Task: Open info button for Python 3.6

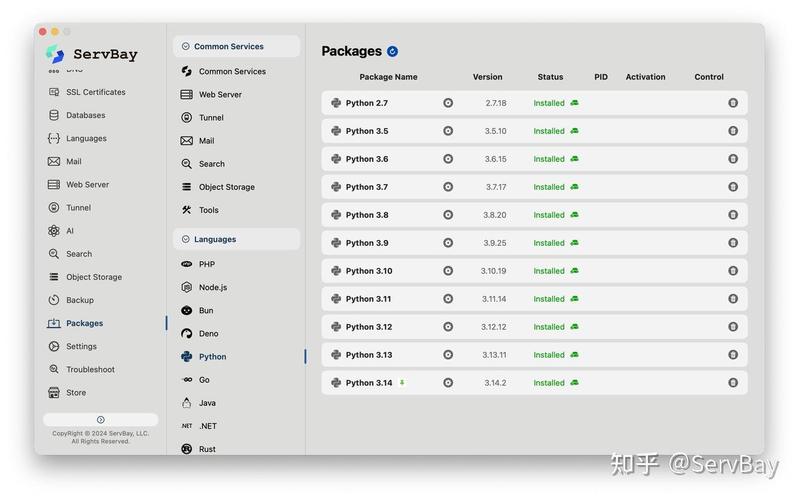Action: (x=448, y=159)
